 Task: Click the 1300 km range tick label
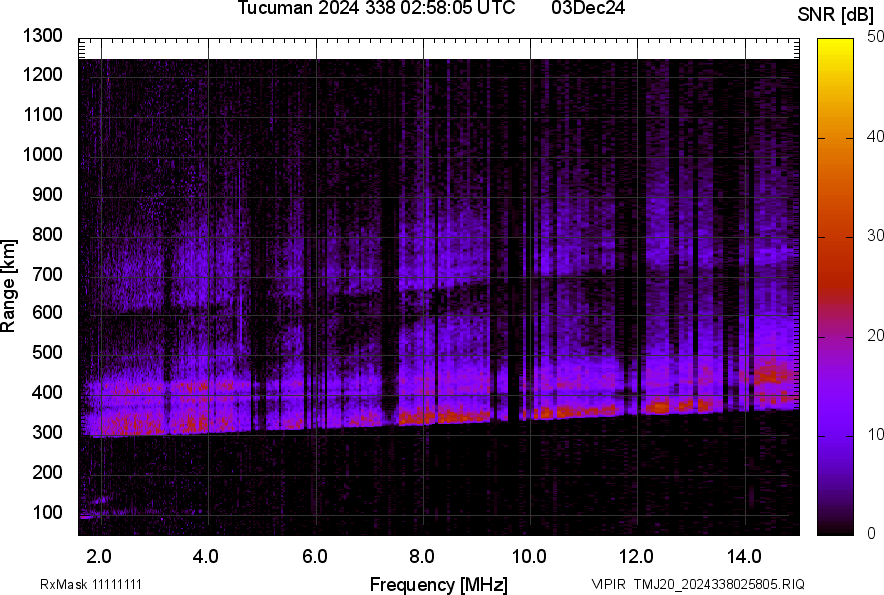[x=43, y=37]
